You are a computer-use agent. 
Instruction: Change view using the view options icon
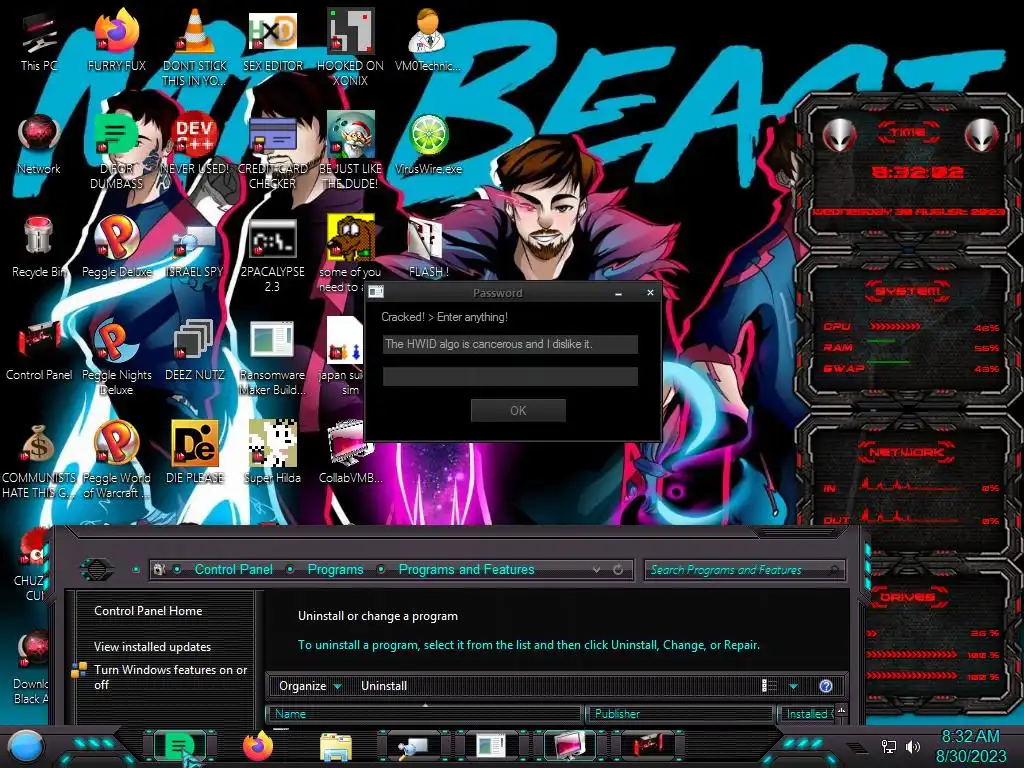click(x=769, y=686)
